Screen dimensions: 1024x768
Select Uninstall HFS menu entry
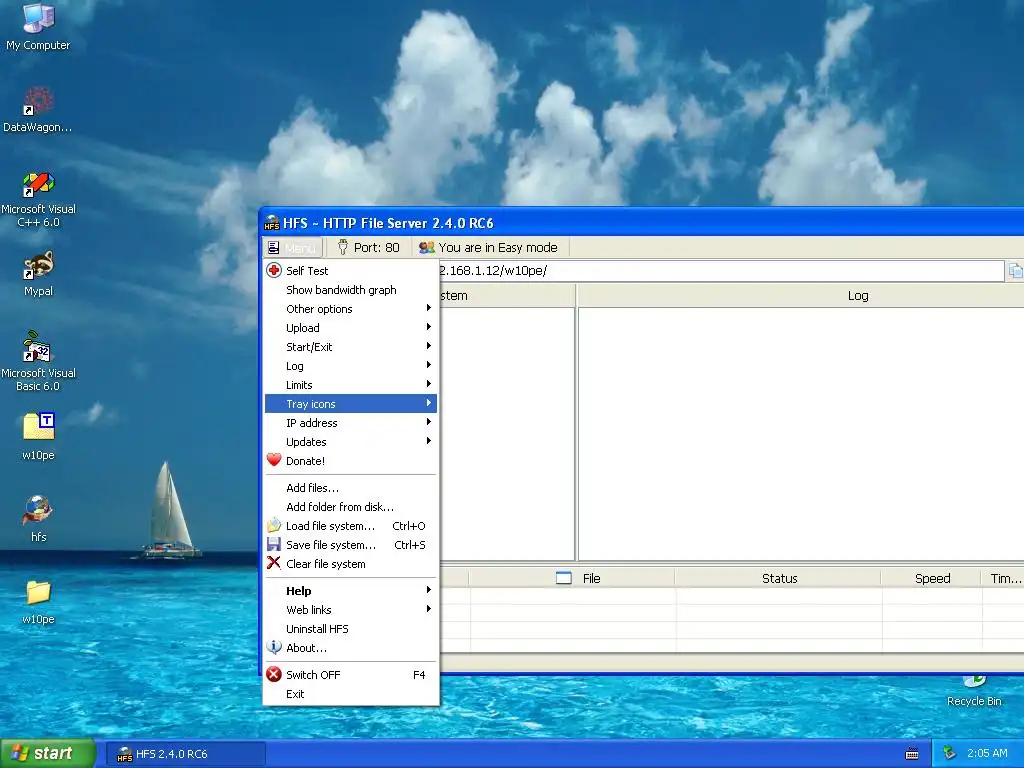351,628
